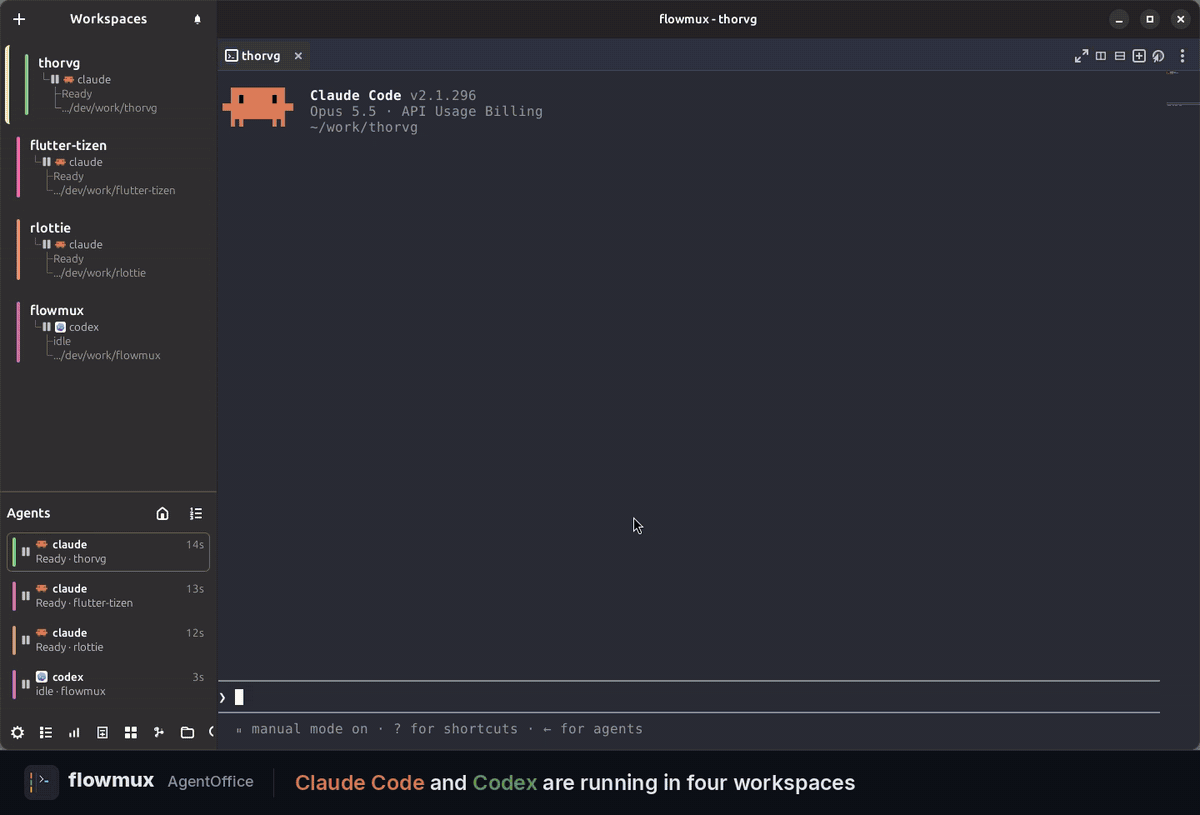Click the flowmux logo in the bottom banner
Viewport: 1200px width, 815px height.
(x=42, y=782)
